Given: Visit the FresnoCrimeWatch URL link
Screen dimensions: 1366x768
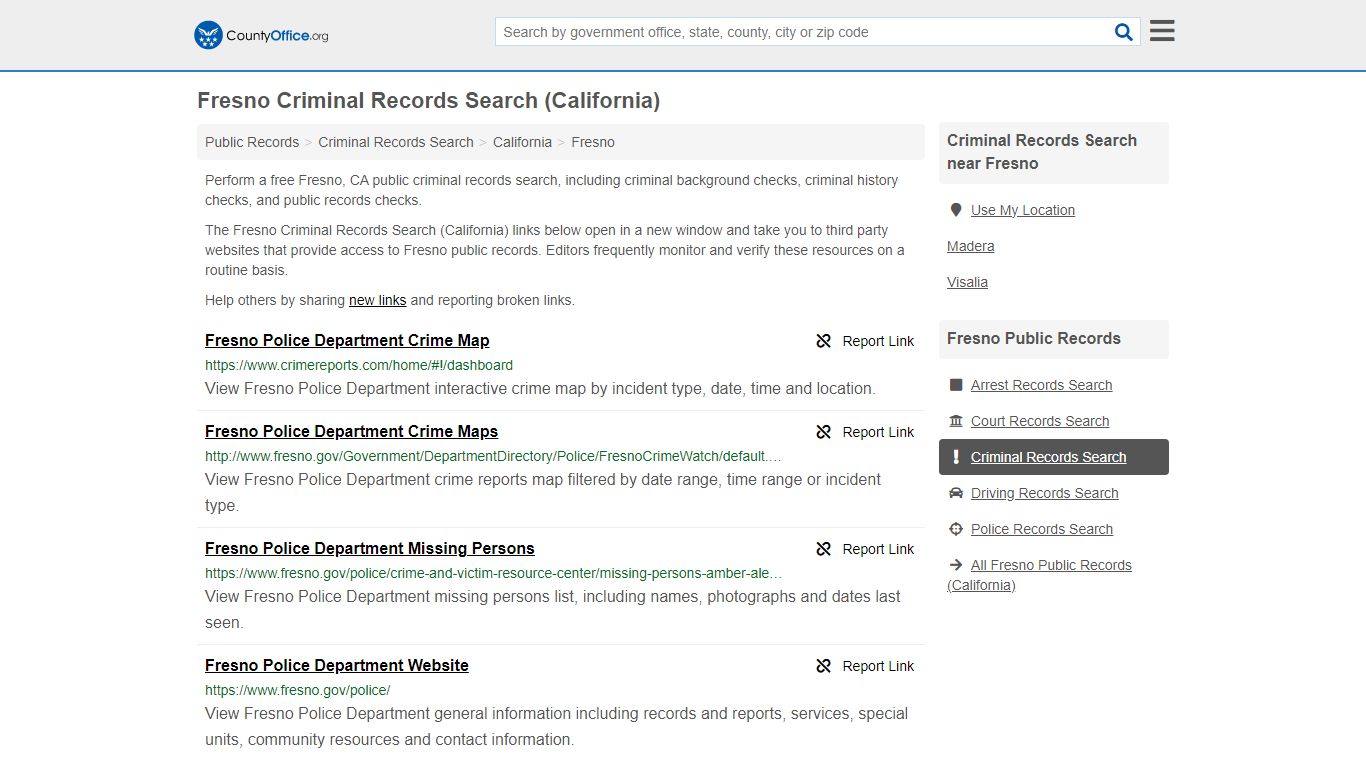Looking at the screenshot, I should pos(494,456).
